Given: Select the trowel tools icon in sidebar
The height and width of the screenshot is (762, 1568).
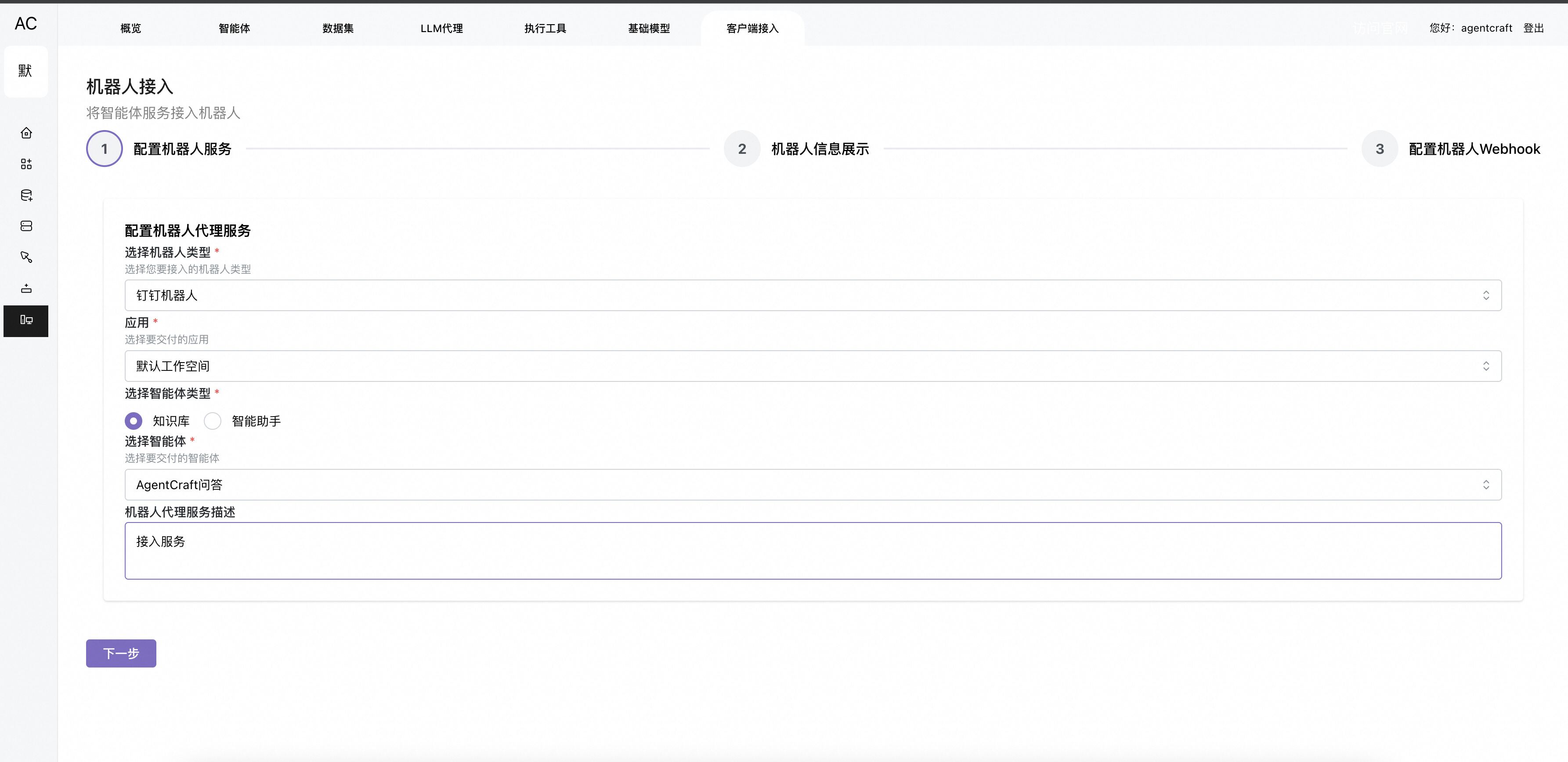Looking at the screenshot, I should click(x=26, y=257).
